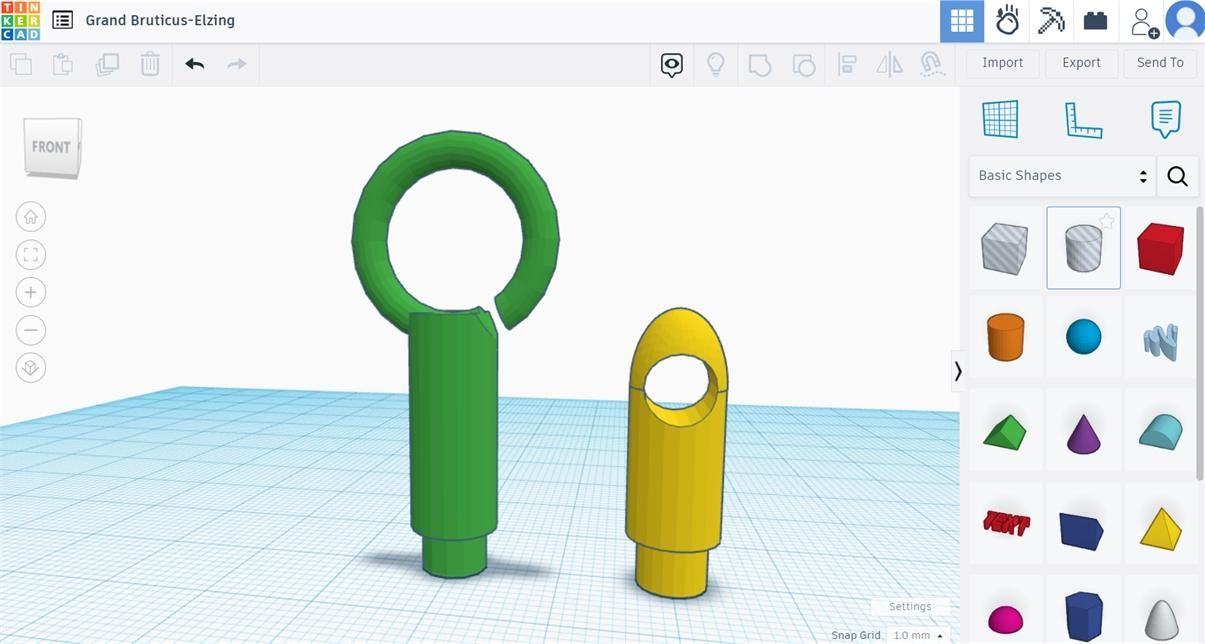
Task: Toggle the view options eye icon
Action: coord(672,65)
